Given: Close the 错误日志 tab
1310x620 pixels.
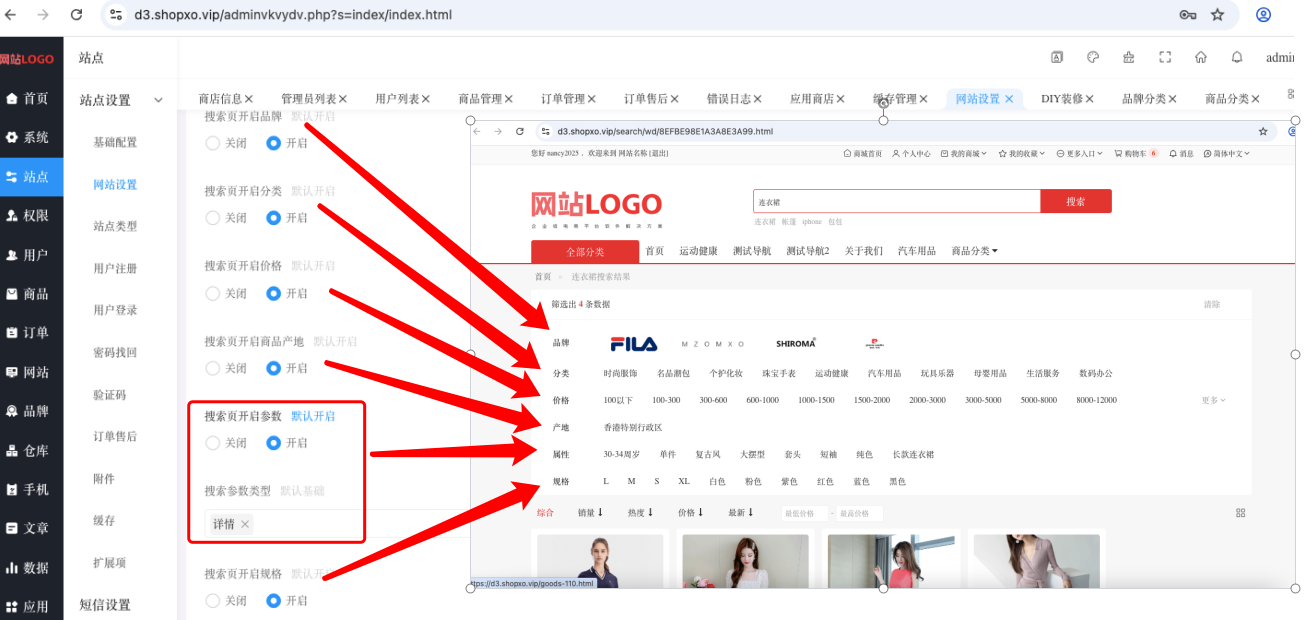Looking at the screenshot, I should (757, 99).
